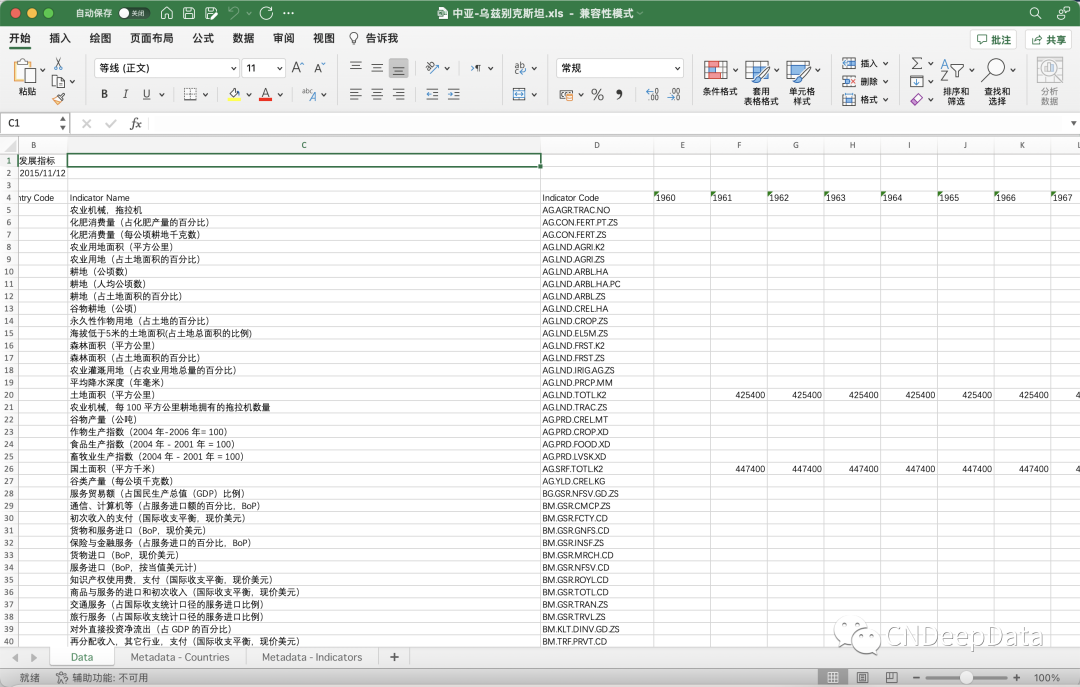Viewport: 1080px width, 687px height.
Task: Click the text orientation icon
Action: point(433,68)
